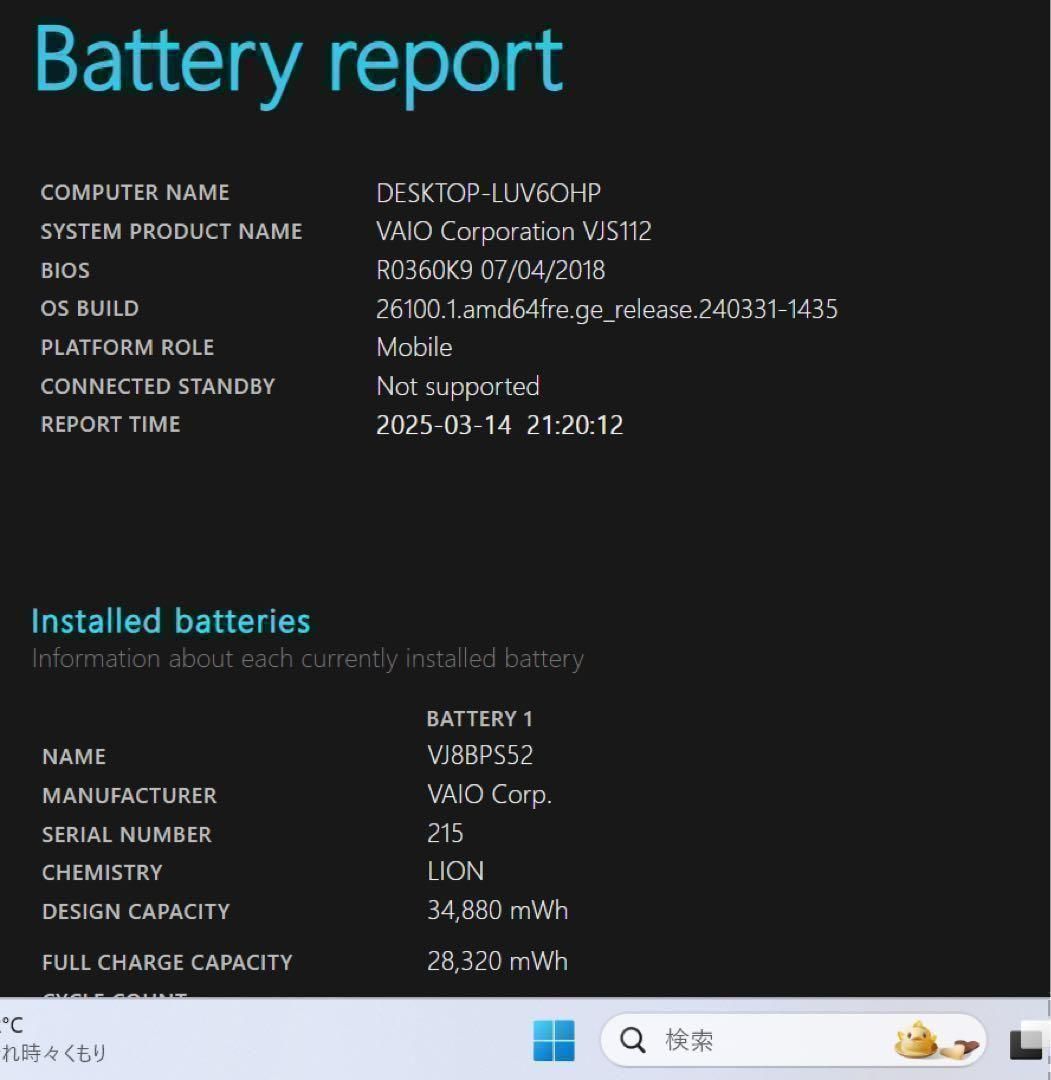
Task: Click in the 検索 search field
Action: [x=760, y=1041]
